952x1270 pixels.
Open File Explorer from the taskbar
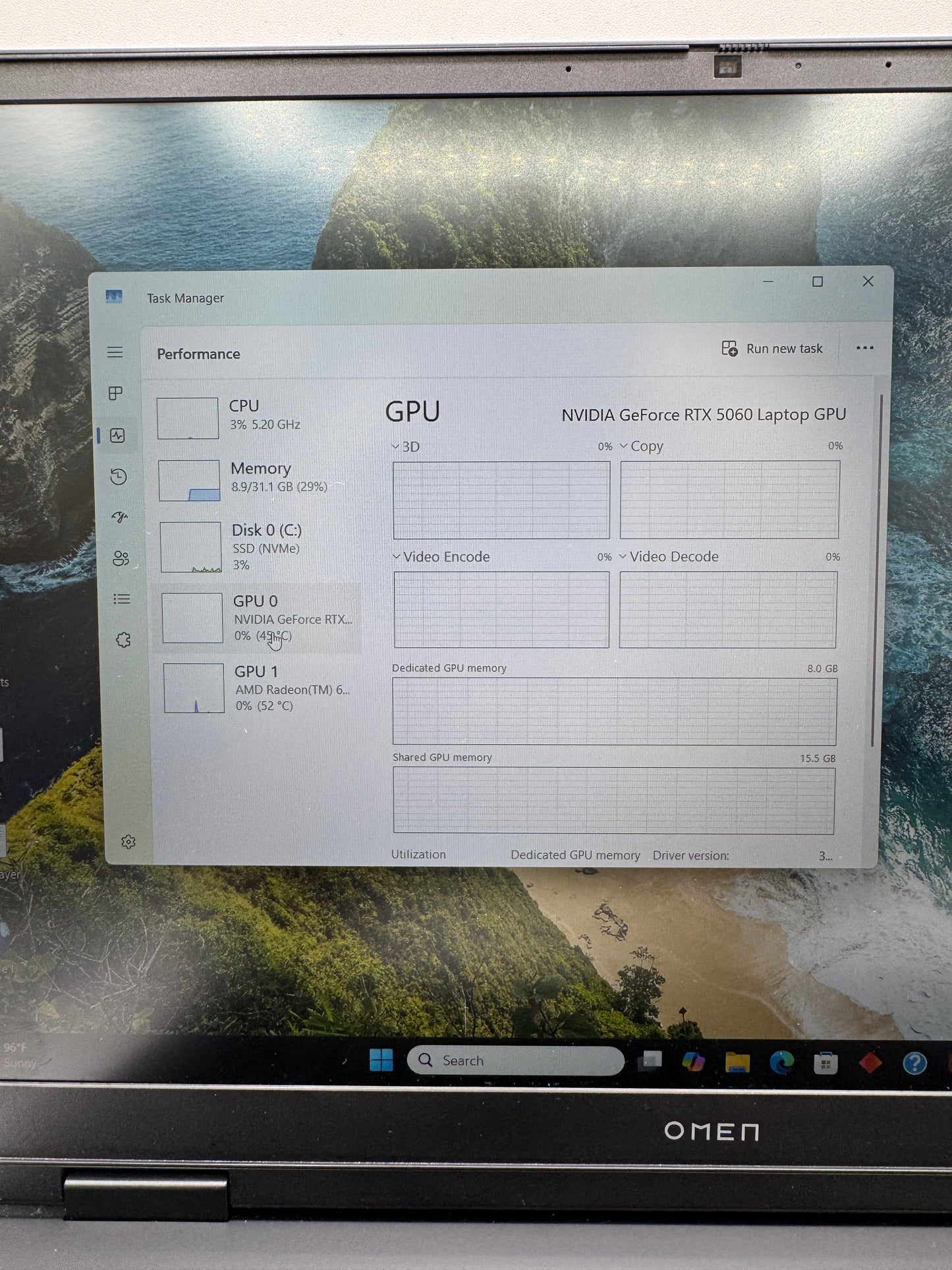737,1062
